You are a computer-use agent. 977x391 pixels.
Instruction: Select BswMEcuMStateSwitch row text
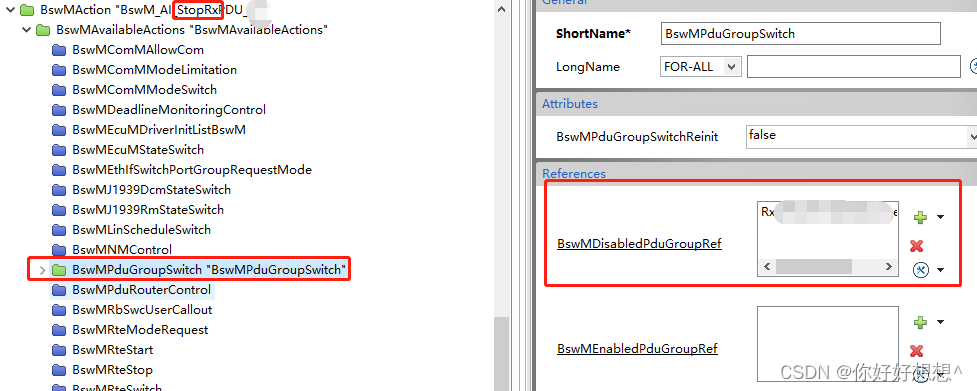[138, 149]
